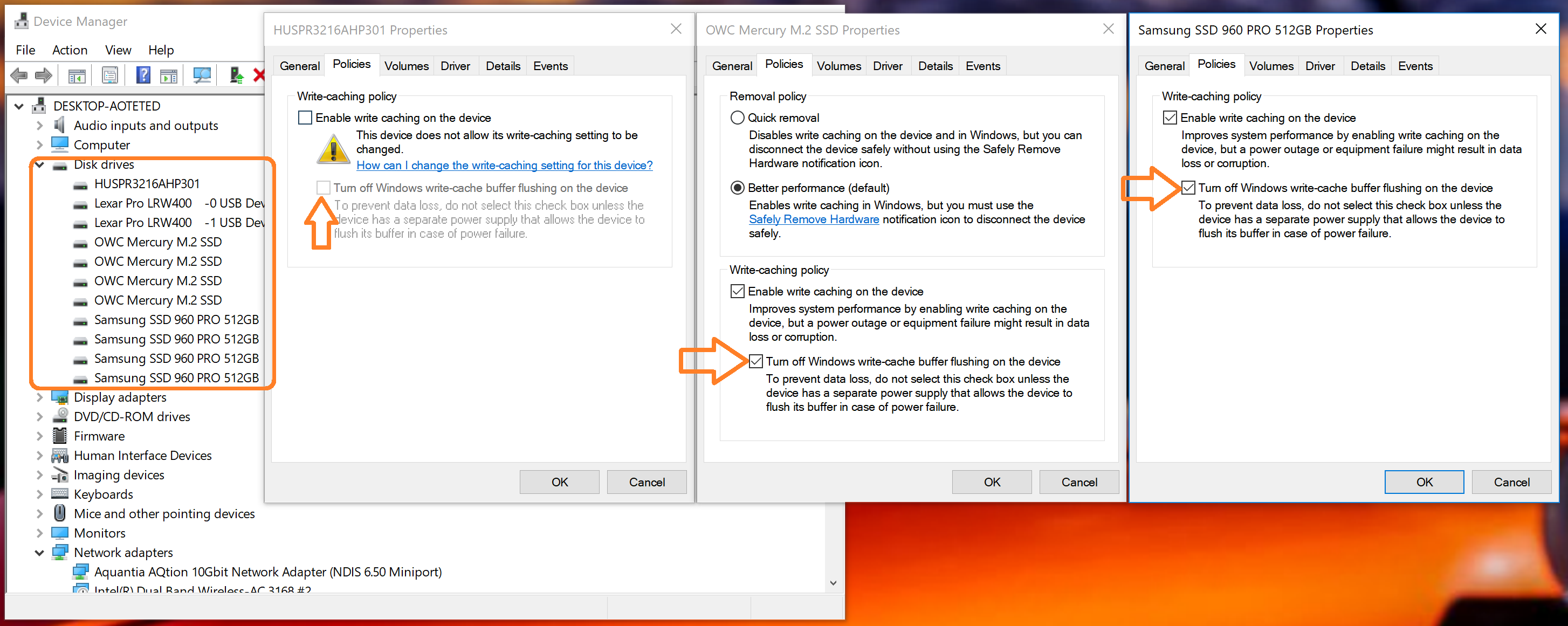Uncheck buffer flushing checkbox in Samsung properties

1188,188
